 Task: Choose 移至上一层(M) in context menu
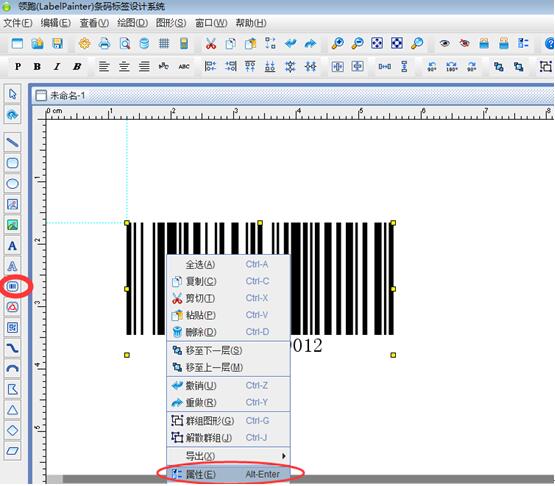coord(228,367)
